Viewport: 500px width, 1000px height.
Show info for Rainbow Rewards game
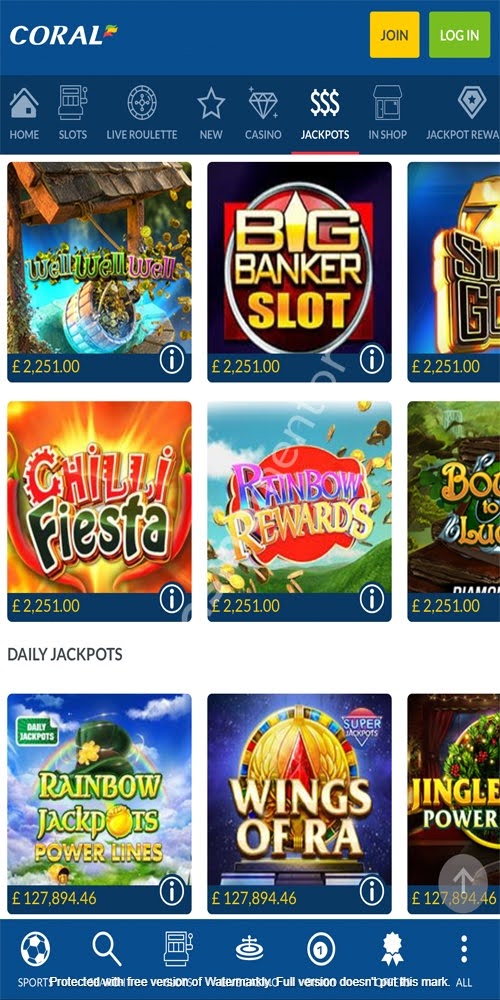click(372, 599)
